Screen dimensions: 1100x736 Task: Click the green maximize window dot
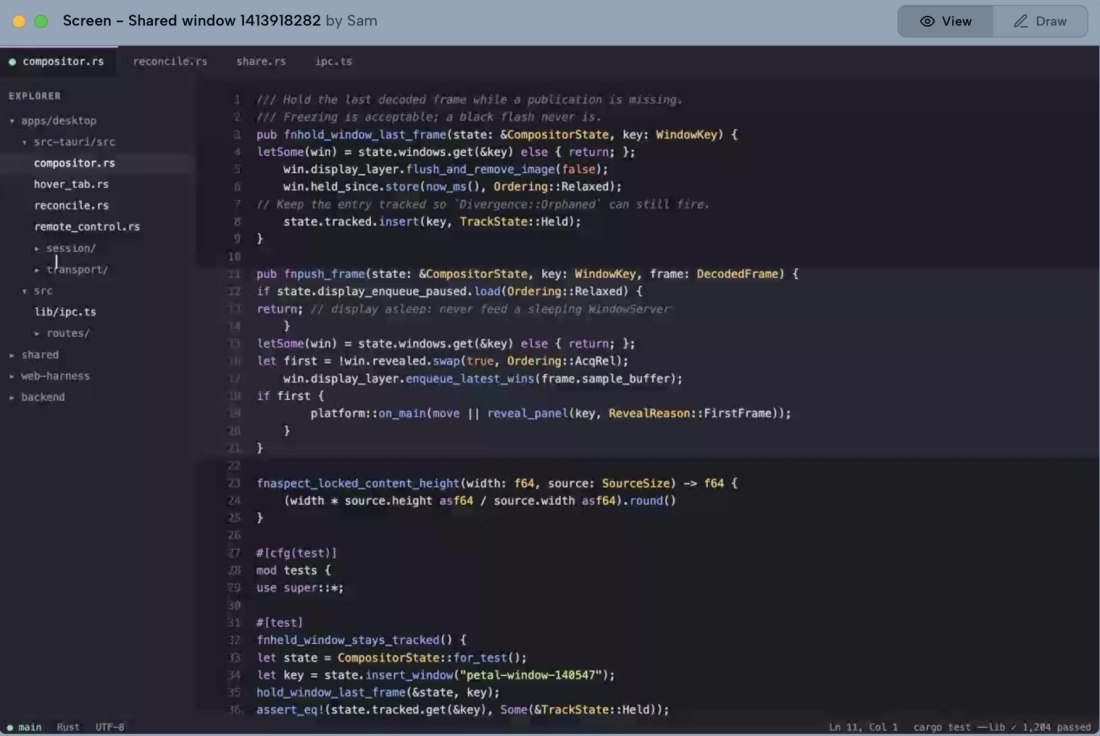(41, 21)
